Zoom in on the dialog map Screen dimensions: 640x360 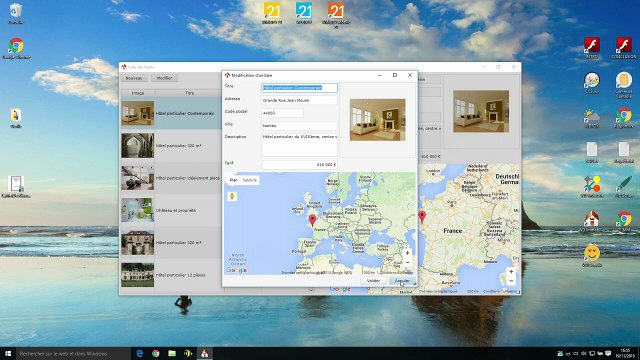407,253
